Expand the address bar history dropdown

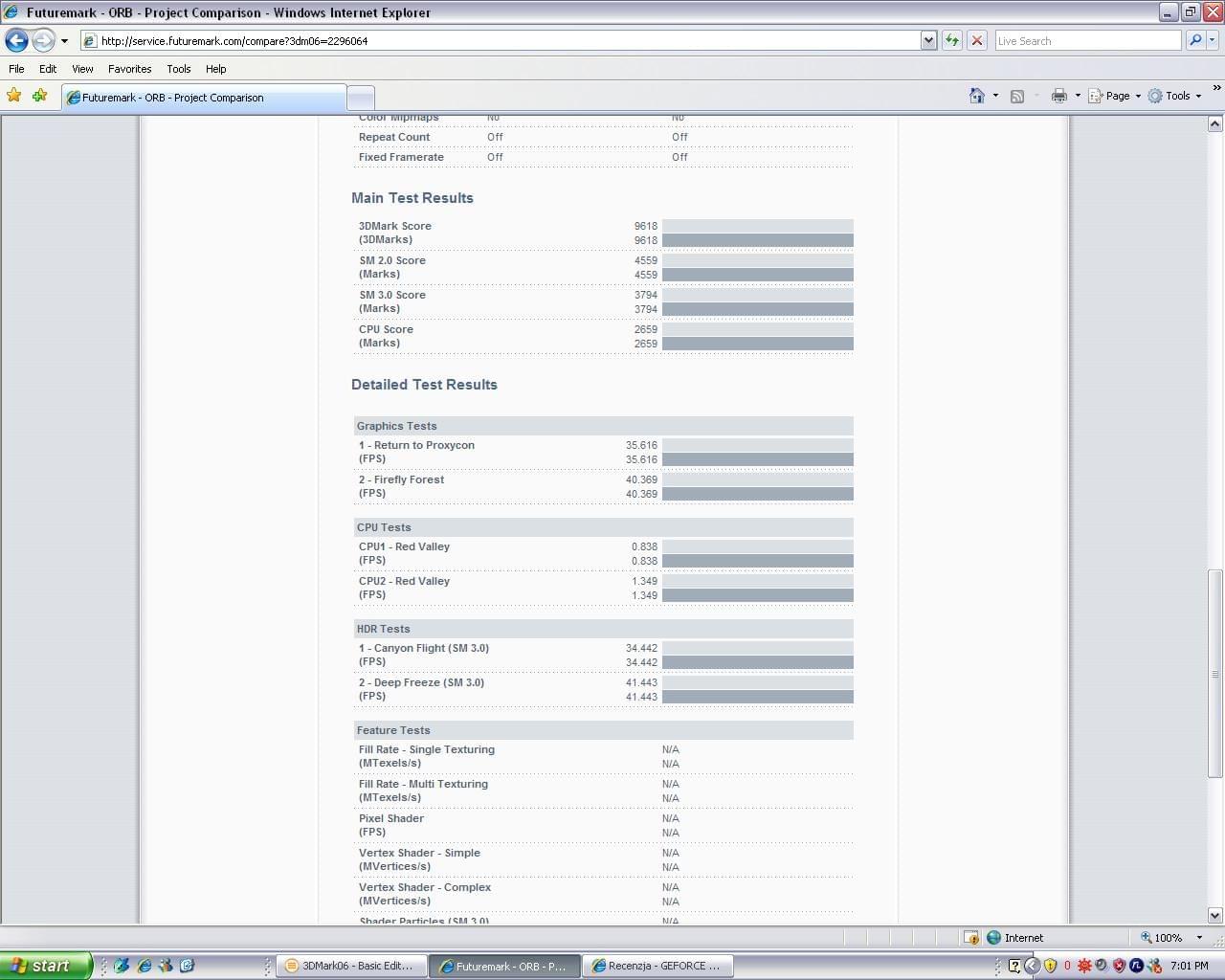pyautogui.click(x=928, y=40)
